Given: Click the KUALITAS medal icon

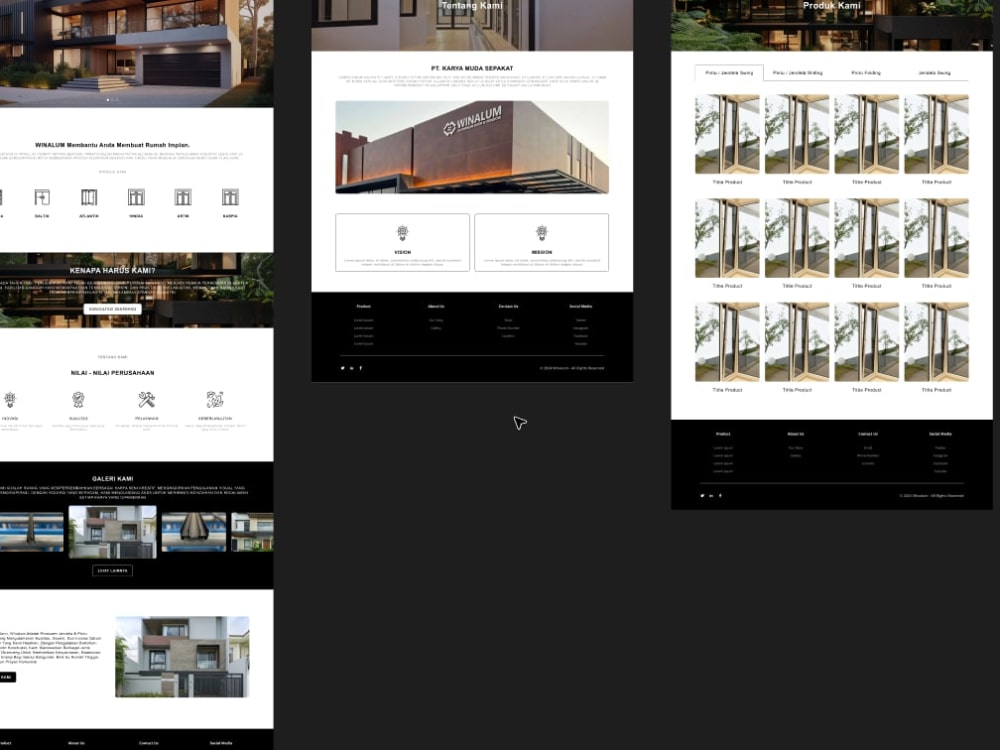Looking at the screenshot, I should [77, 398].
